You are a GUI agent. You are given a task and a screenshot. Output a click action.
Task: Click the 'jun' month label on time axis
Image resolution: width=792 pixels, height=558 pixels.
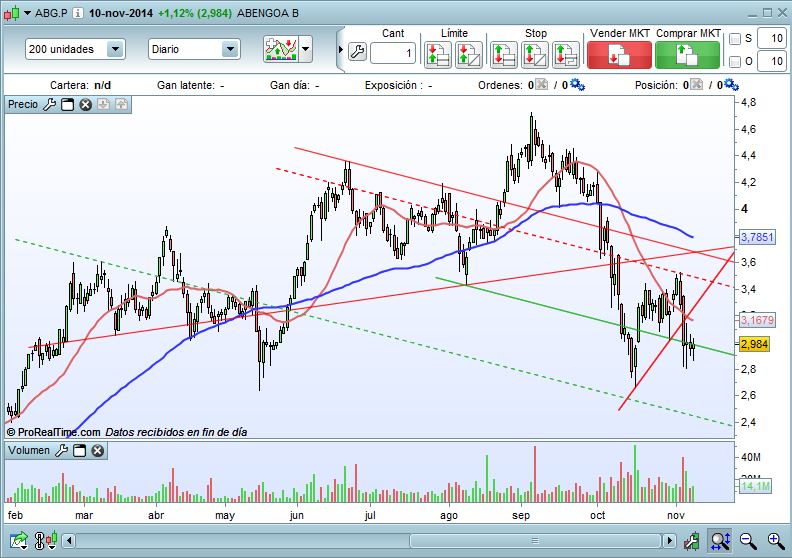pos(296,515)
